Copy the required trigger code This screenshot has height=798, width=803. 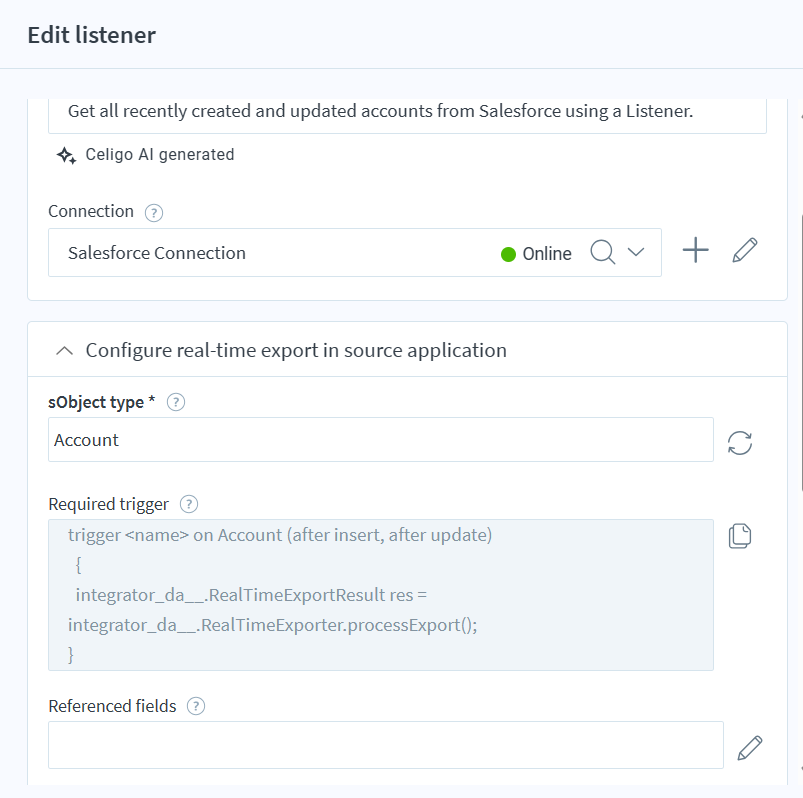740,536
